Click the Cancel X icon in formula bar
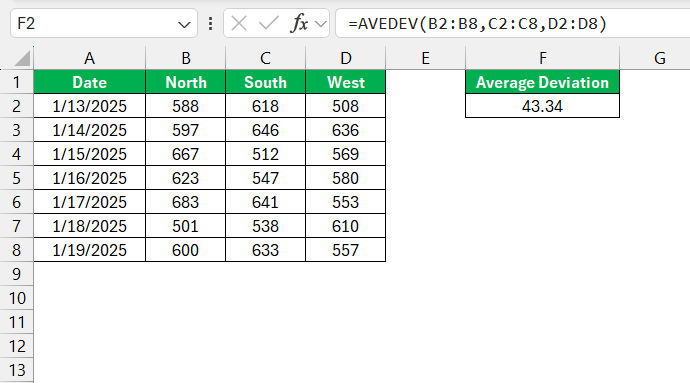This screenshot has width=690, height=383. [x=239, y=23]
